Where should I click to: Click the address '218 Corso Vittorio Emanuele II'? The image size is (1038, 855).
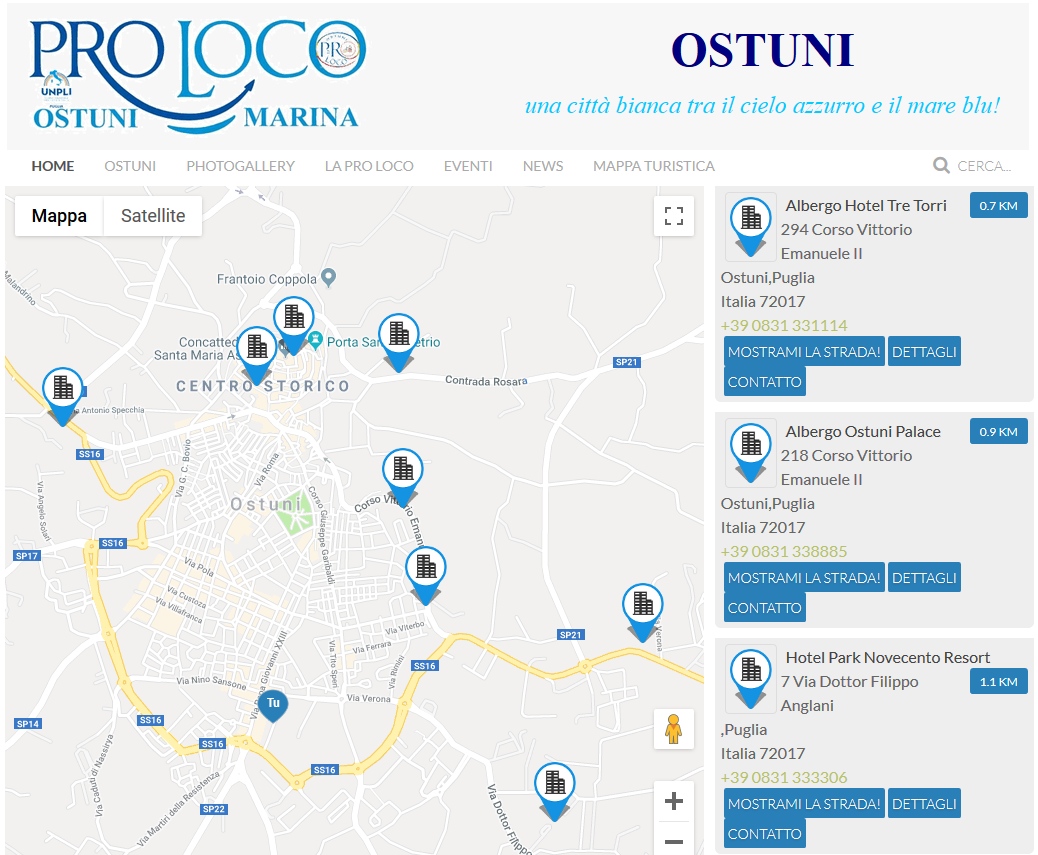pos(846,467)
